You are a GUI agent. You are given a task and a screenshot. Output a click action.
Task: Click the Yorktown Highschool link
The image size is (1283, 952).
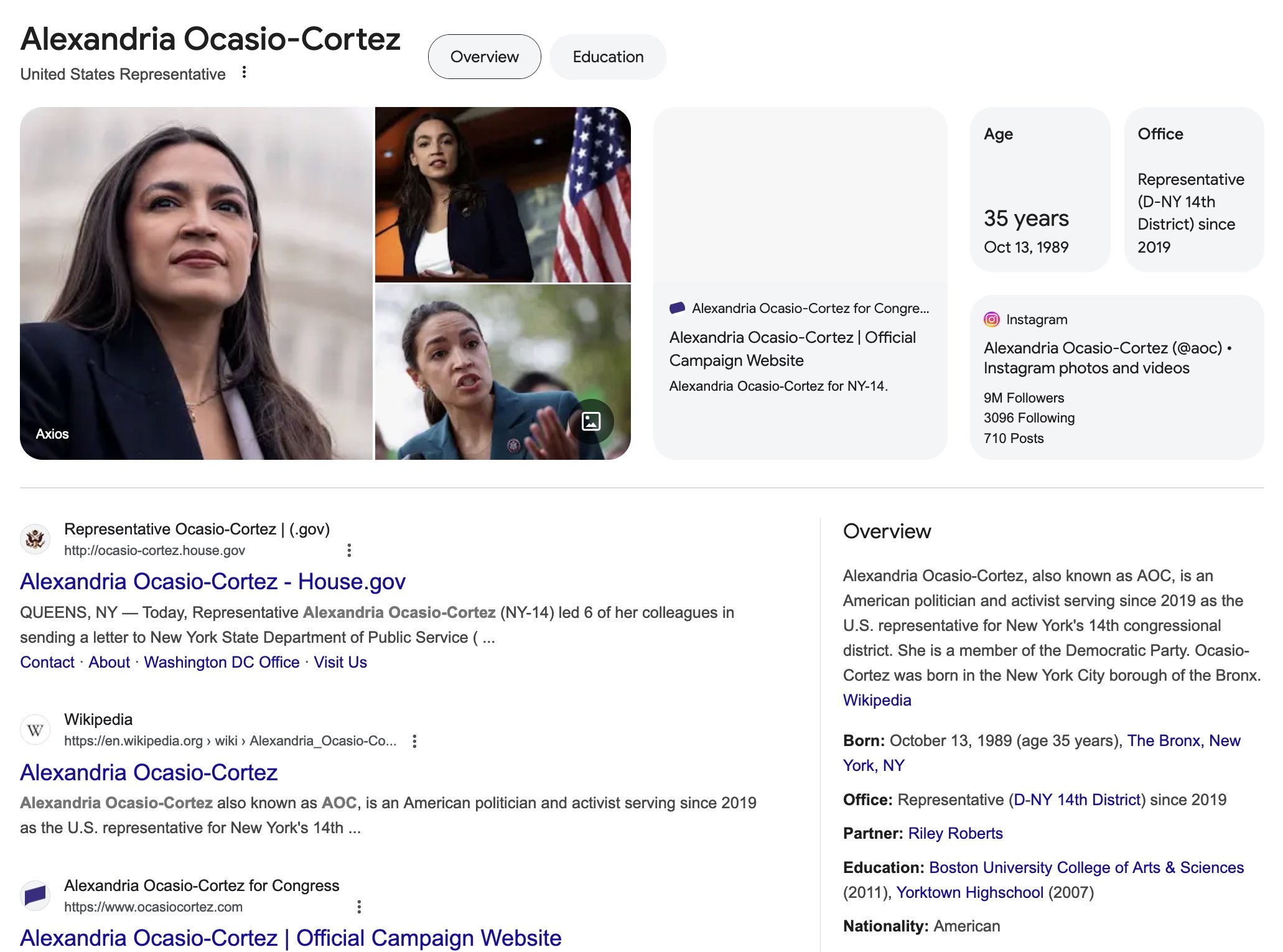(969, 892)
